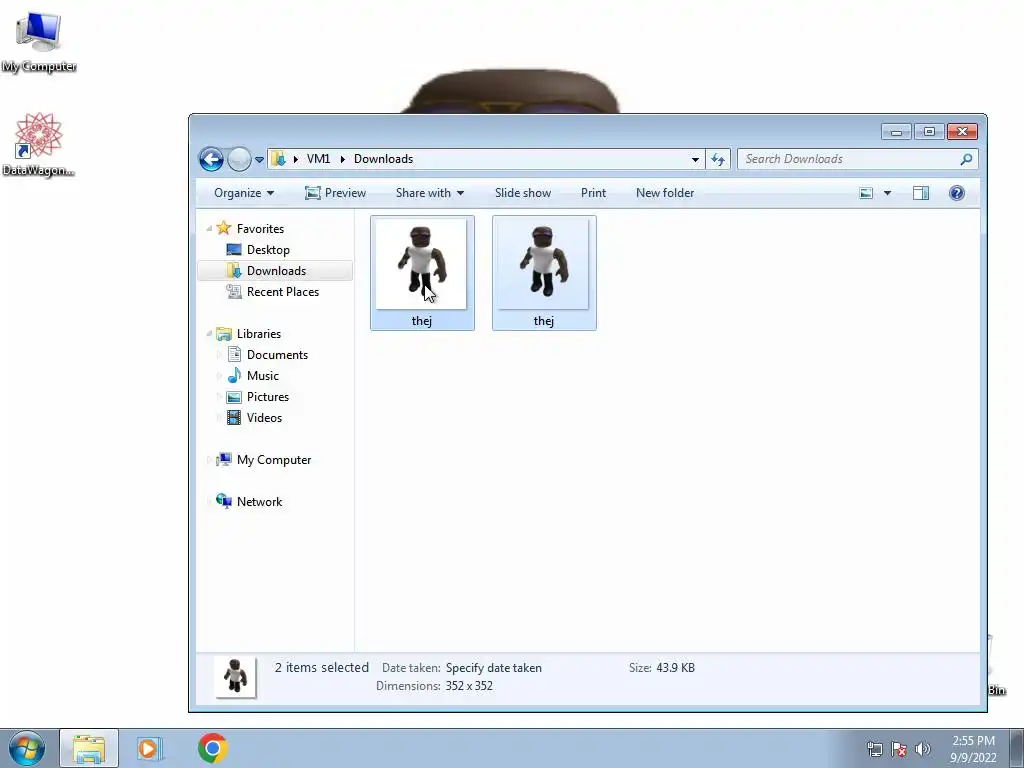Open the volume speaker tray icon
The width and height of the screenshot is (1024, 768).
(x=923, y=749)
